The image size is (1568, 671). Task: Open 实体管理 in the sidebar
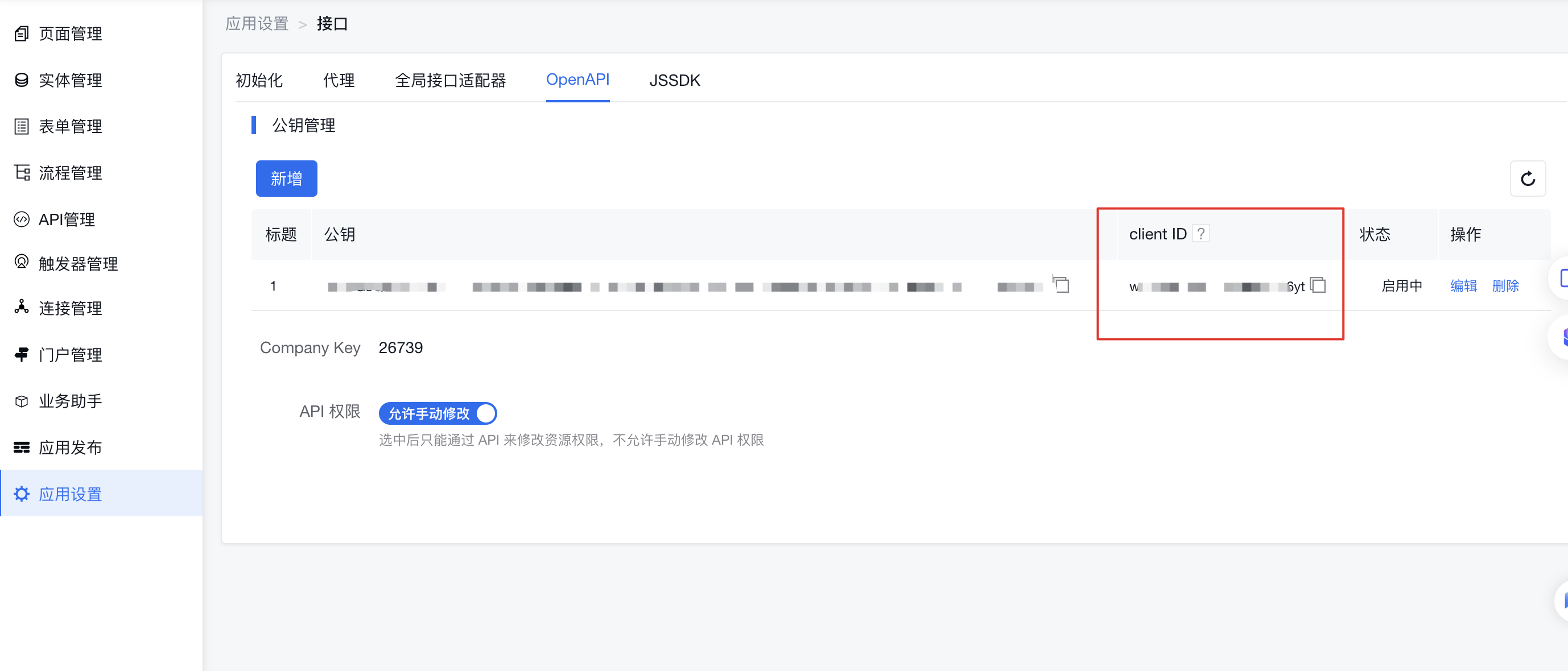pos(70,80)
